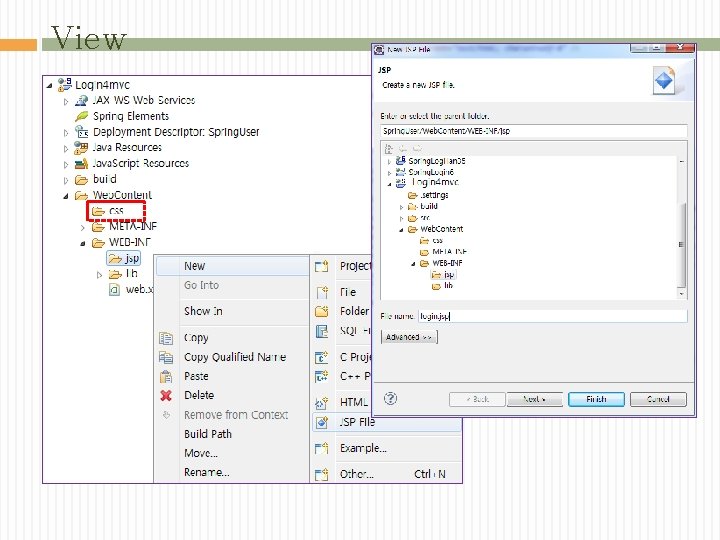This screenshot has height=540, width=720.
Task: Select the jsp folder in dialog tree
Action: point(444,275)
